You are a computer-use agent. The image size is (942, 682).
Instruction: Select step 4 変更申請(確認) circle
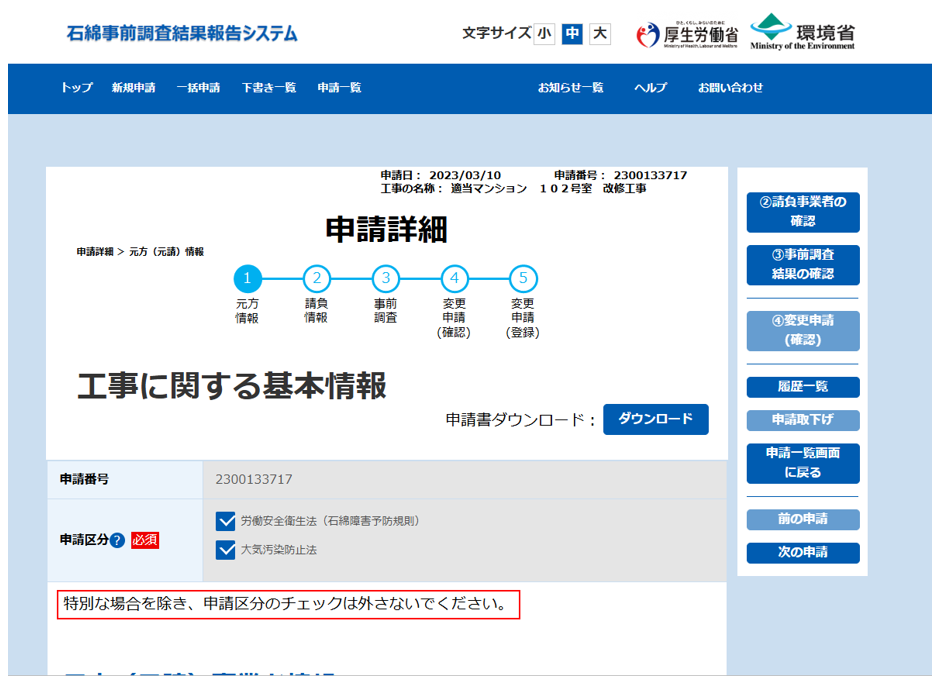point(454,279)
